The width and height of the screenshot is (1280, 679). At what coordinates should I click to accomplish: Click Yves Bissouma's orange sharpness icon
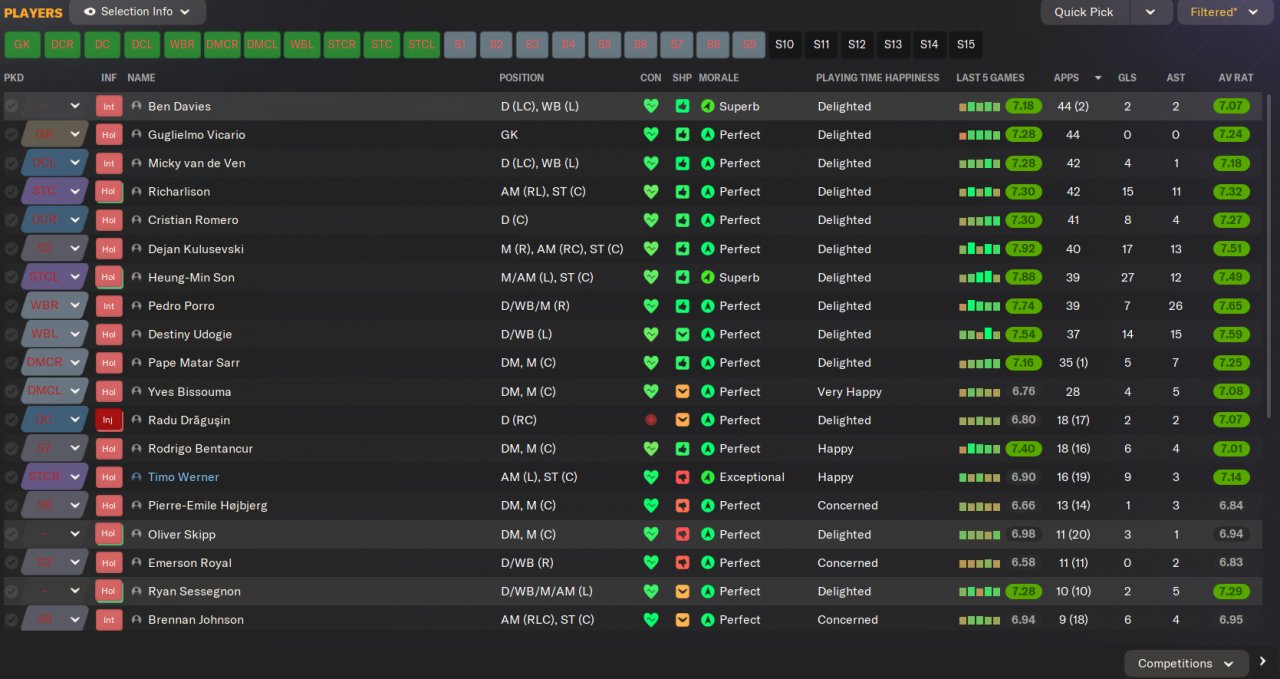[682, 391]
